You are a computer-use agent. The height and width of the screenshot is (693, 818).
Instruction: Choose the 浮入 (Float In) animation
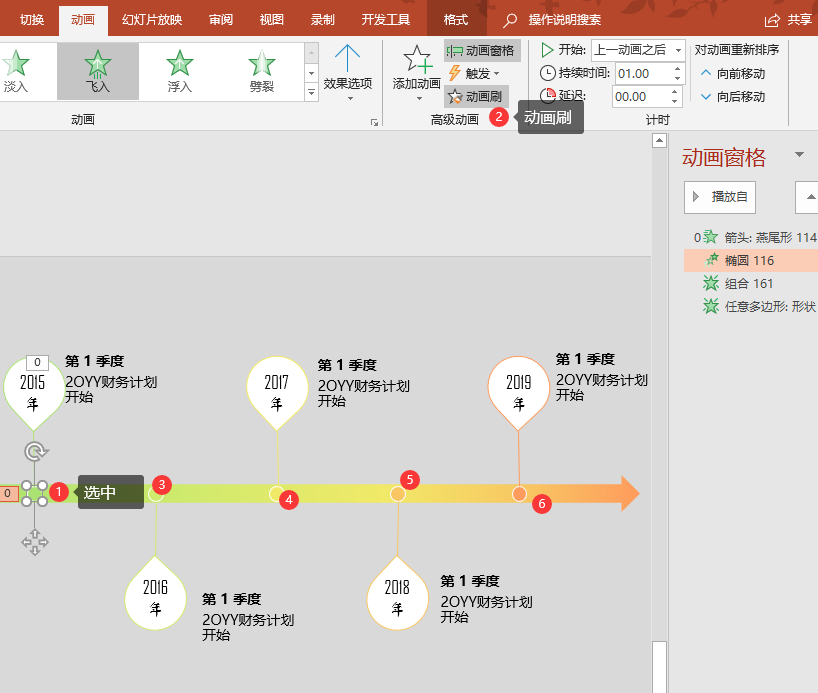point(179,70)
